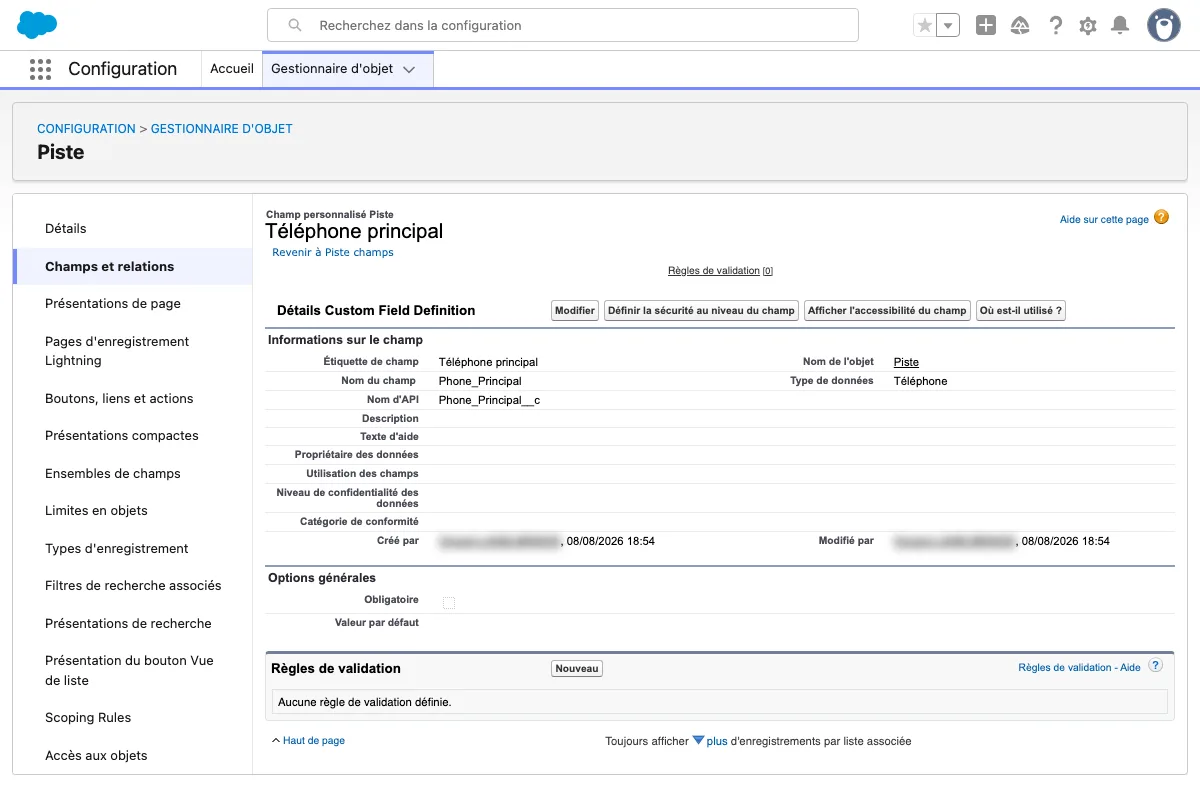Click the help icon next to Règles de validation - Aide

[x=1155, y=666]
